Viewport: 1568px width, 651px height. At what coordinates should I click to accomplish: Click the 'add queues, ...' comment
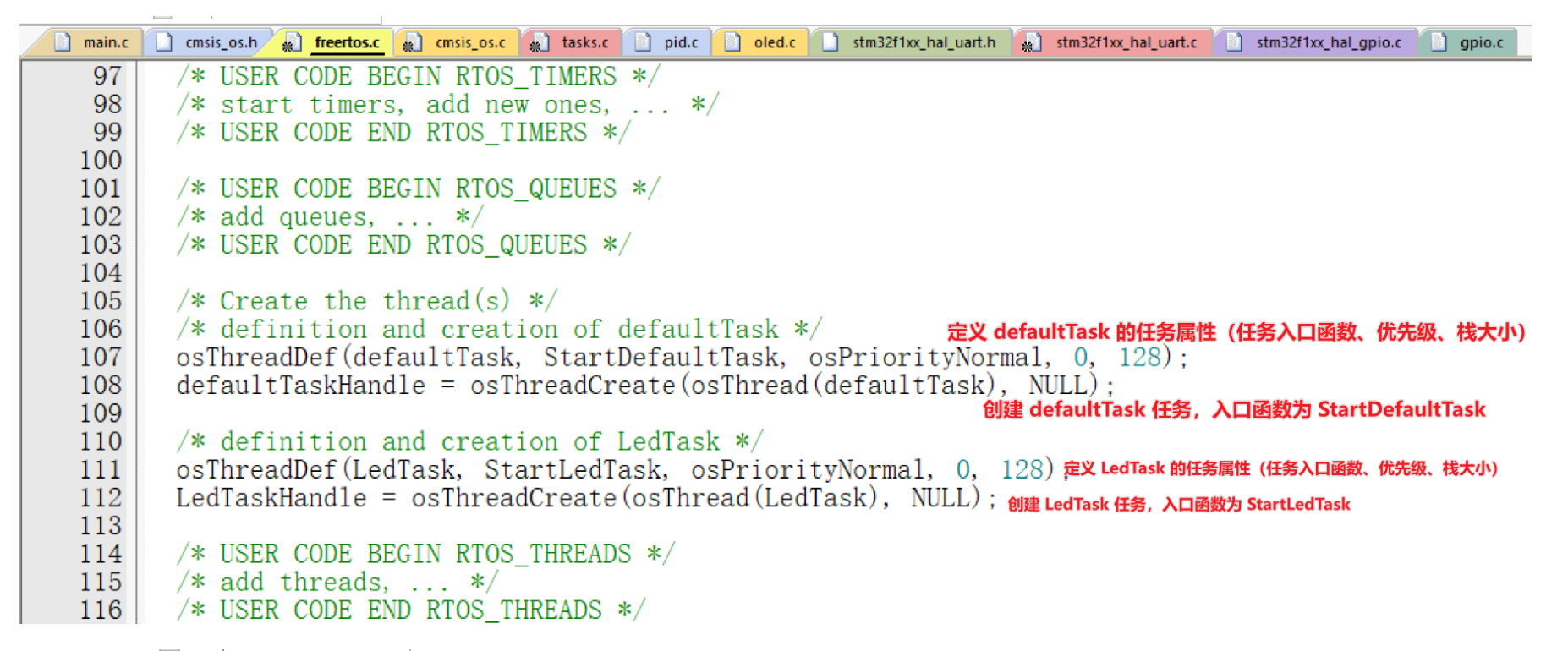[x=330, y=217]
